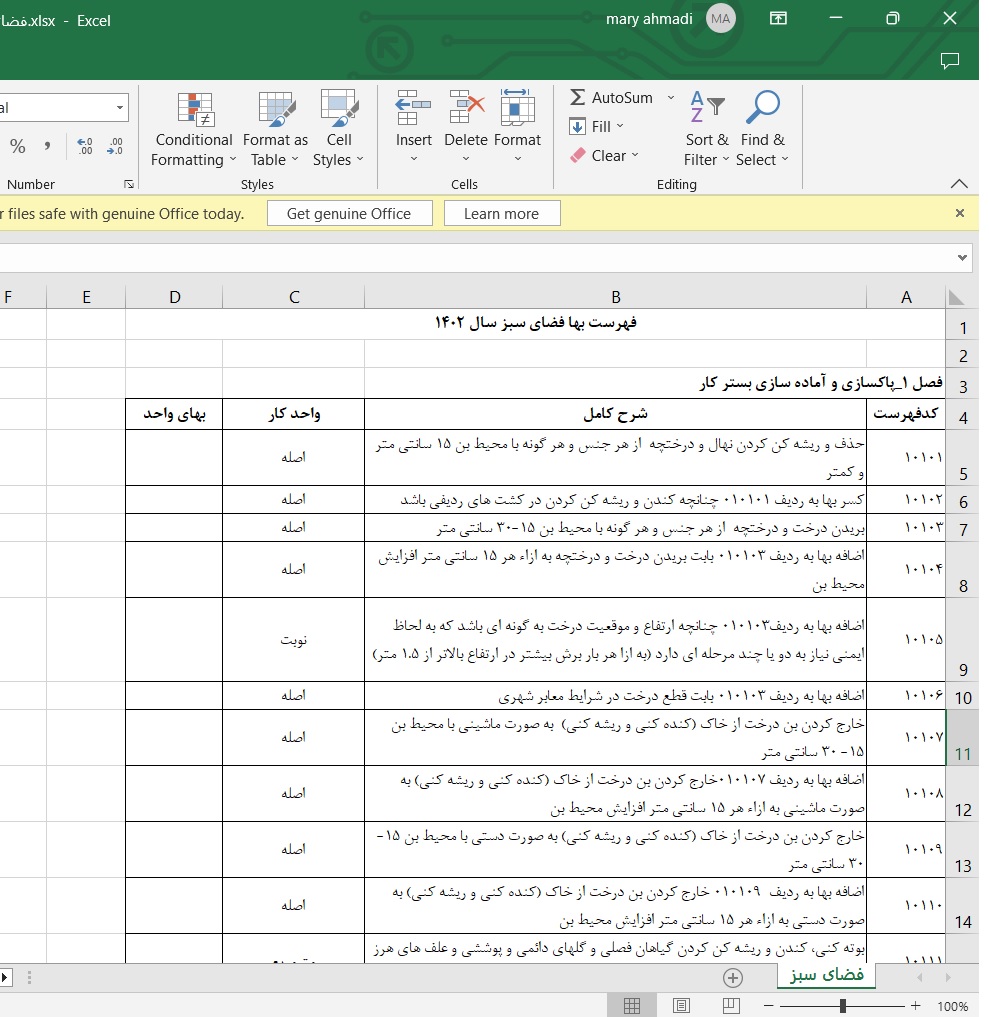989x1017 pixels.
Task: Collapse the ribbon
Action: (x=959, y=184)
